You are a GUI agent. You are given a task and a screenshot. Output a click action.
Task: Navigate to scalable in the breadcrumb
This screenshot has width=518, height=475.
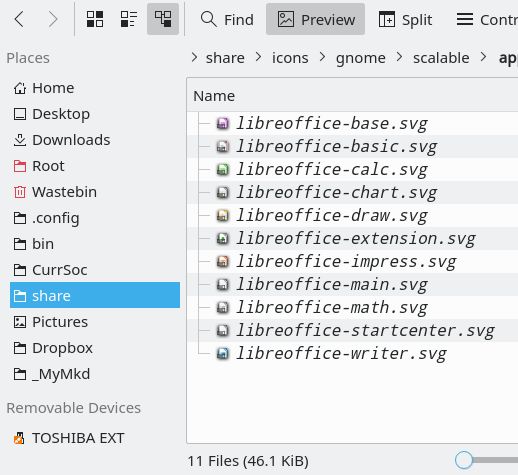tap(441, 58)
